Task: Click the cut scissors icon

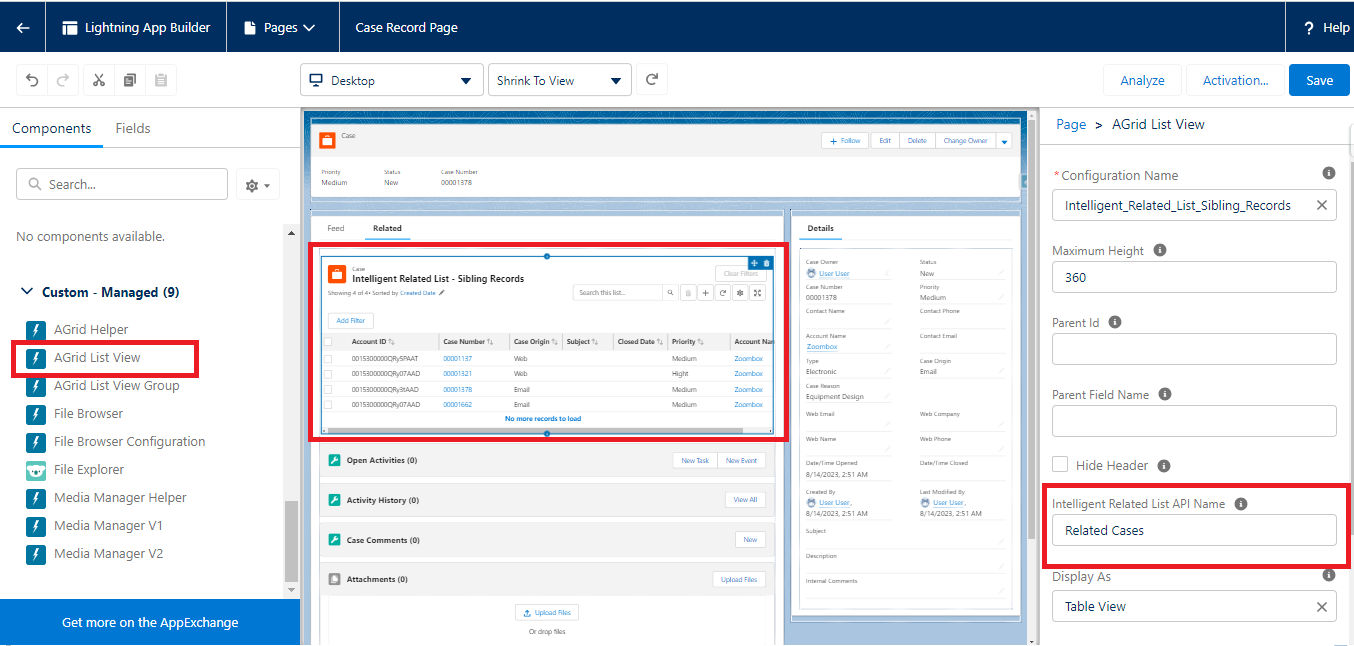Action: tap(99, 81)
